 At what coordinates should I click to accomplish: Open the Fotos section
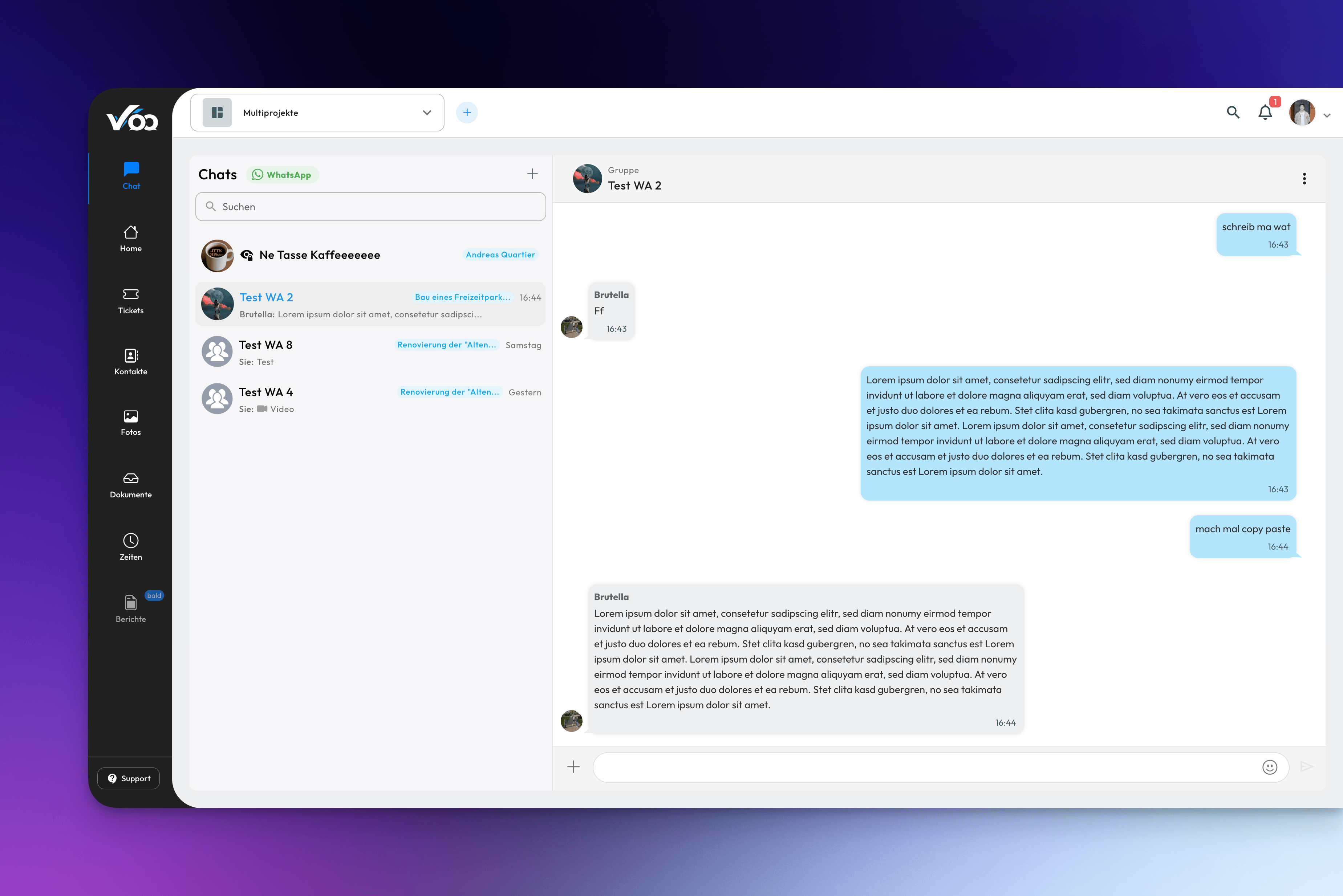pos(130,421)
